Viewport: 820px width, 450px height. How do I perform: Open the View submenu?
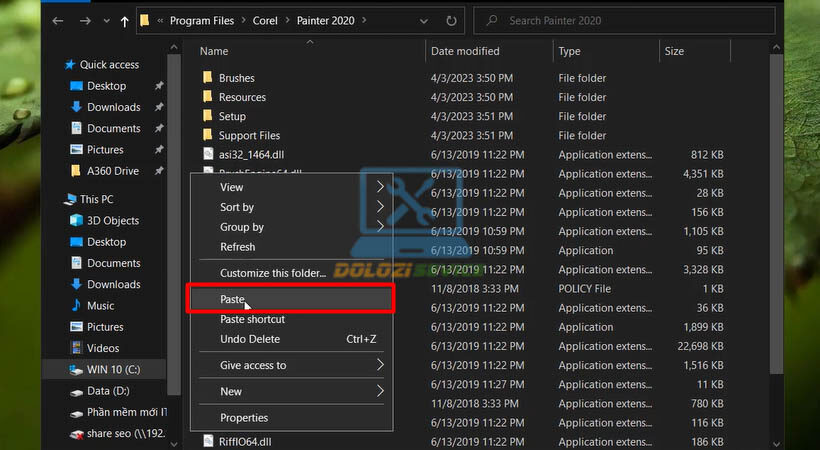291,187
